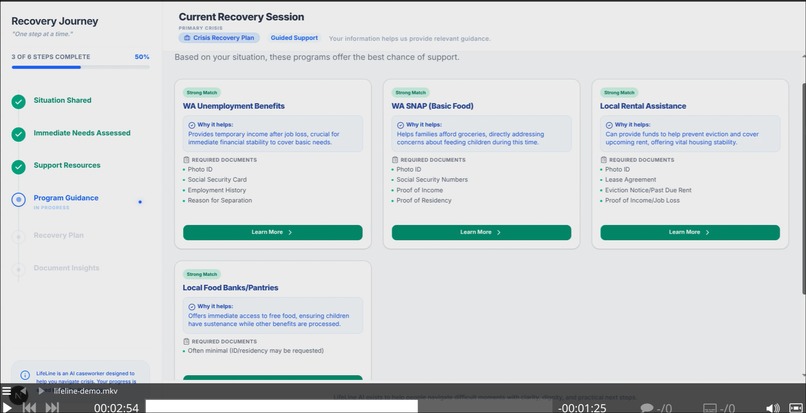Click the chevron on Rental Assistance Learn More
Viewport: 806px width, 413px height.
click(708, 232)
